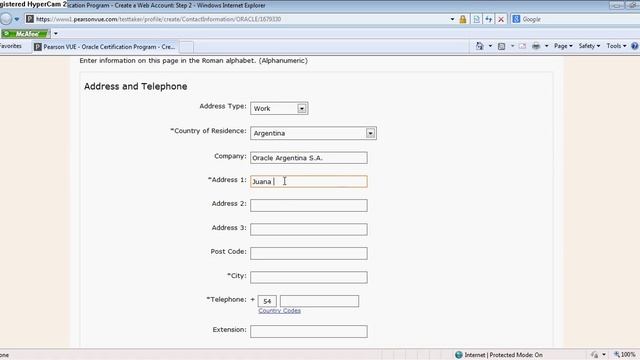Click into the Address 1 field

click(x=309, y=181)
